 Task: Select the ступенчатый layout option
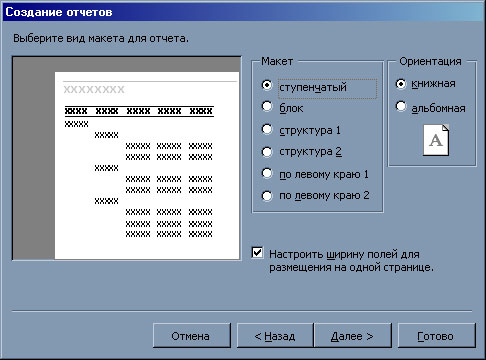coord(267,86)
